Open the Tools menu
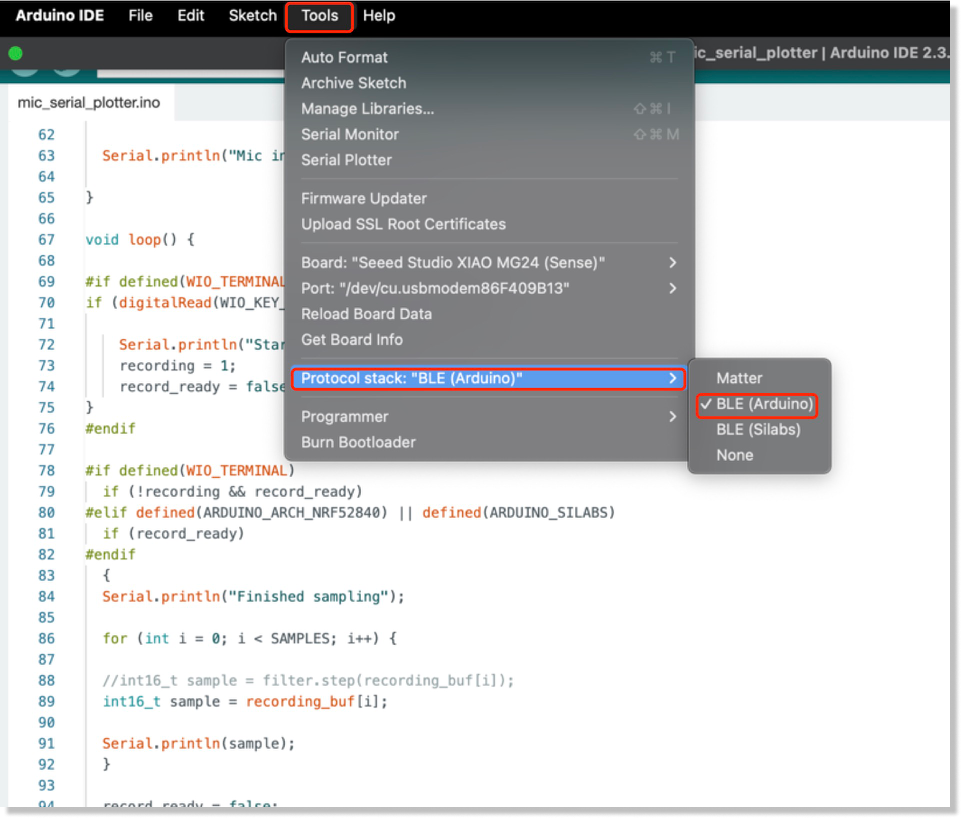Image resolution: width=961 pixels, height=818 pixels. (x=319, y=16)
